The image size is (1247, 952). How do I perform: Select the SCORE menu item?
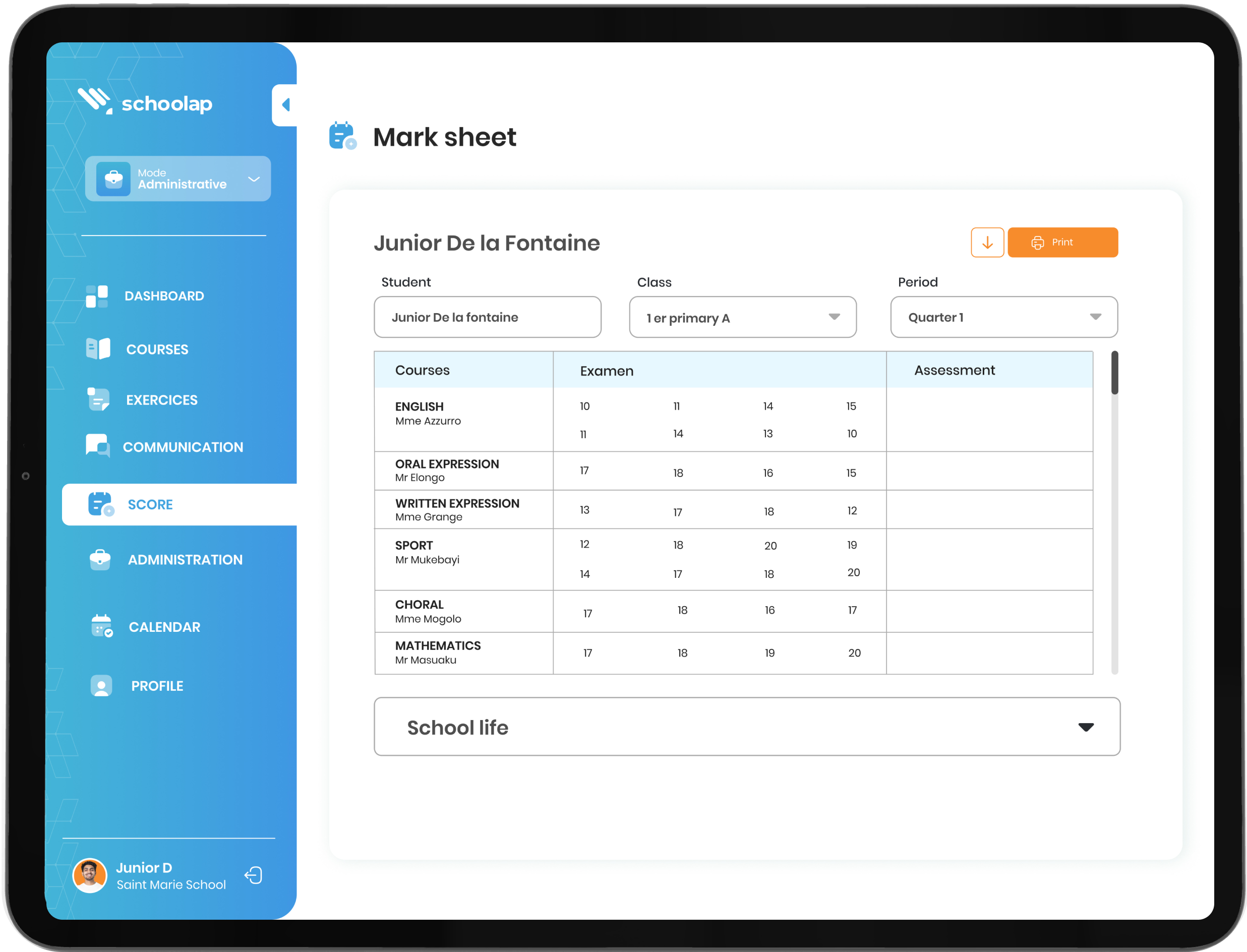(x=150, y=504)
